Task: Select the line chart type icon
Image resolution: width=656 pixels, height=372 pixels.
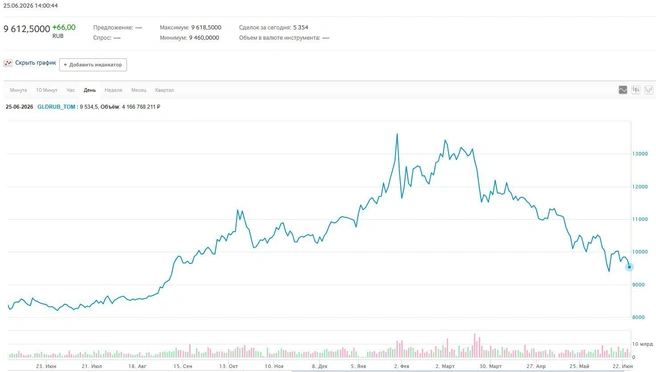Action: (623, 90)
